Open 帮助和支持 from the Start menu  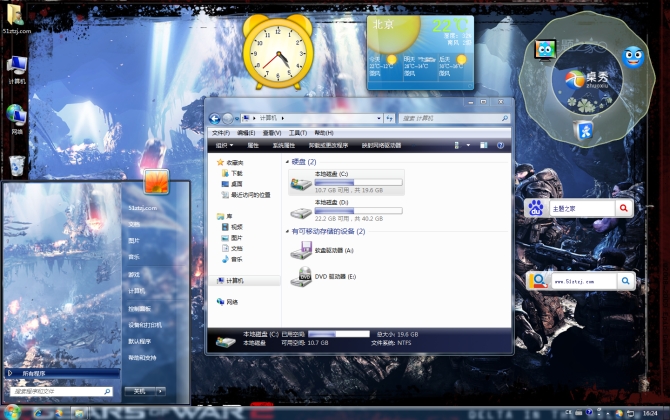[x=142, y=358]
